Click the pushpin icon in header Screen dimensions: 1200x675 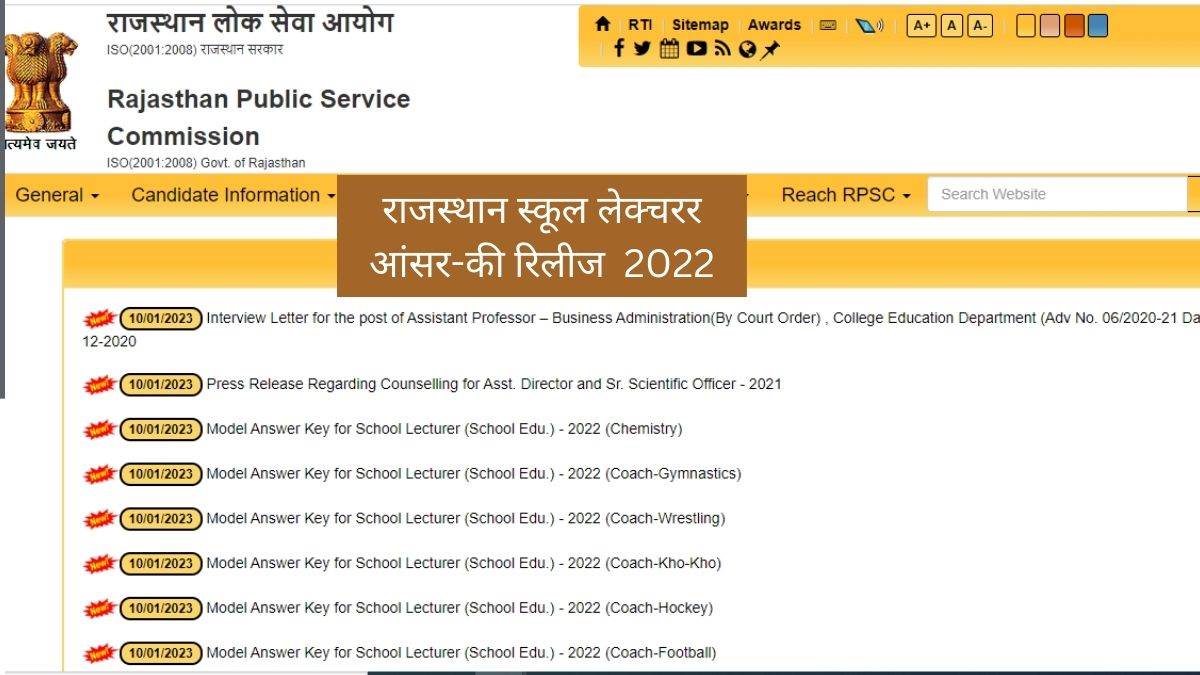(769, 49)
